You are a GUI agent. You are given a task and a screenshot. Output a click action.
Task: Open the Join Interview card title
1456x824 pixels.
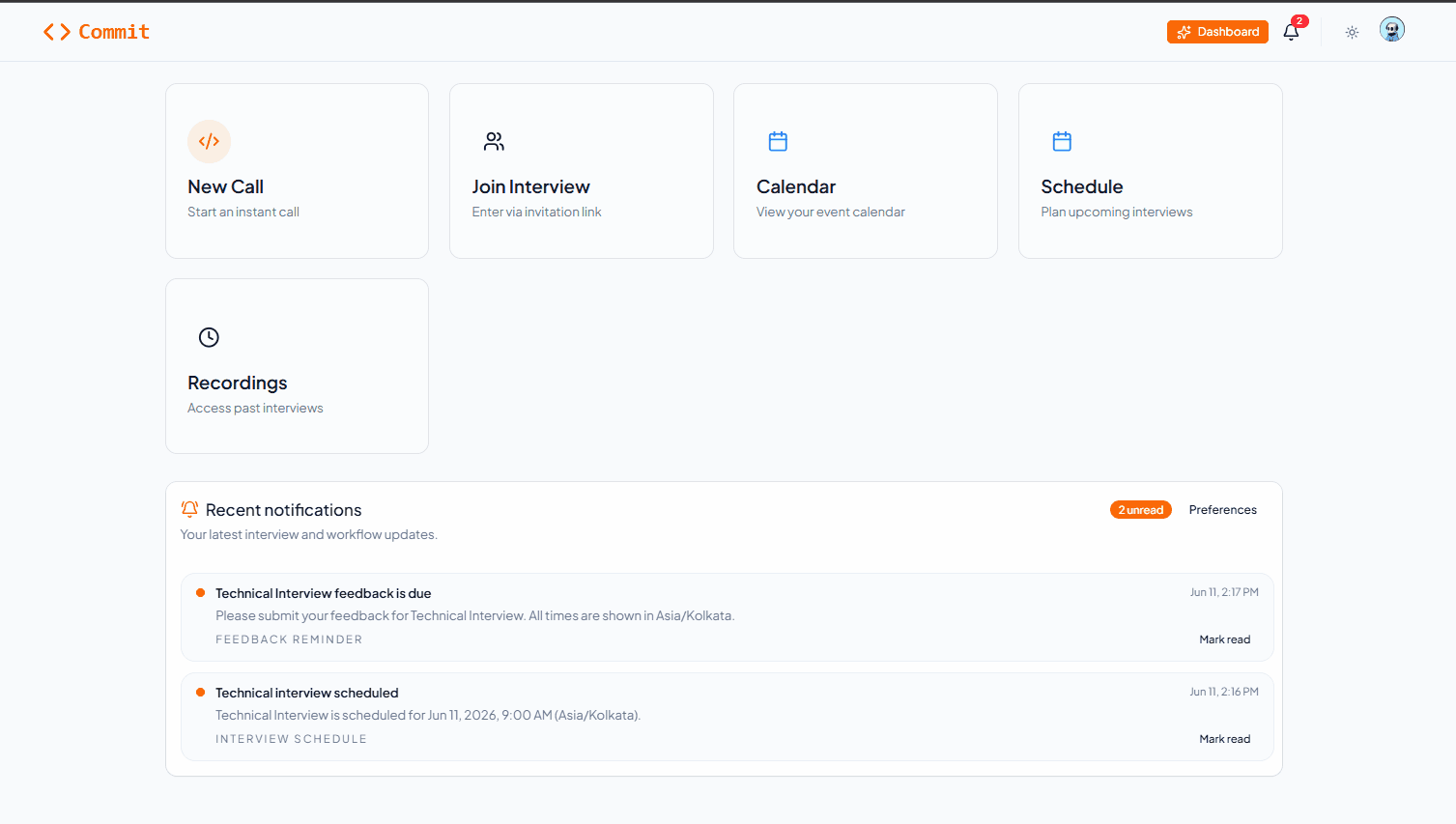(530, 186)
